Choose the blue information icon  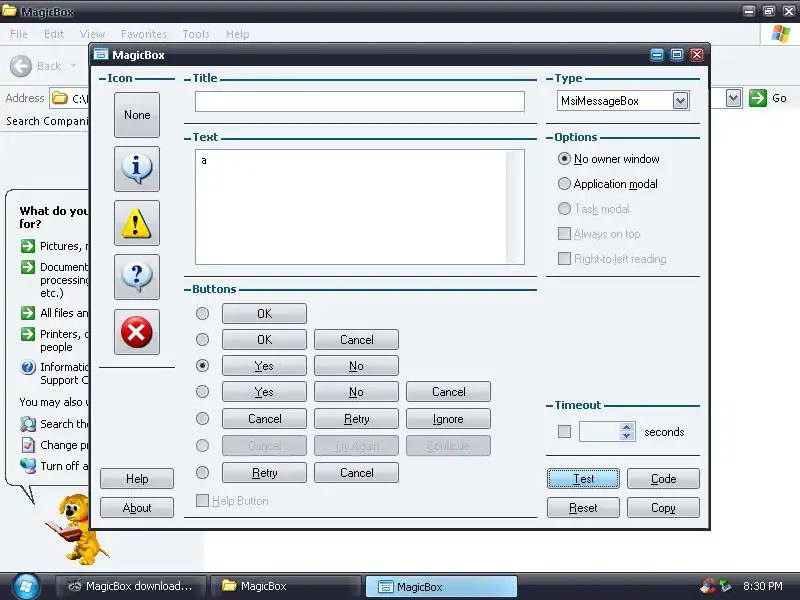[x=137, y=169]
